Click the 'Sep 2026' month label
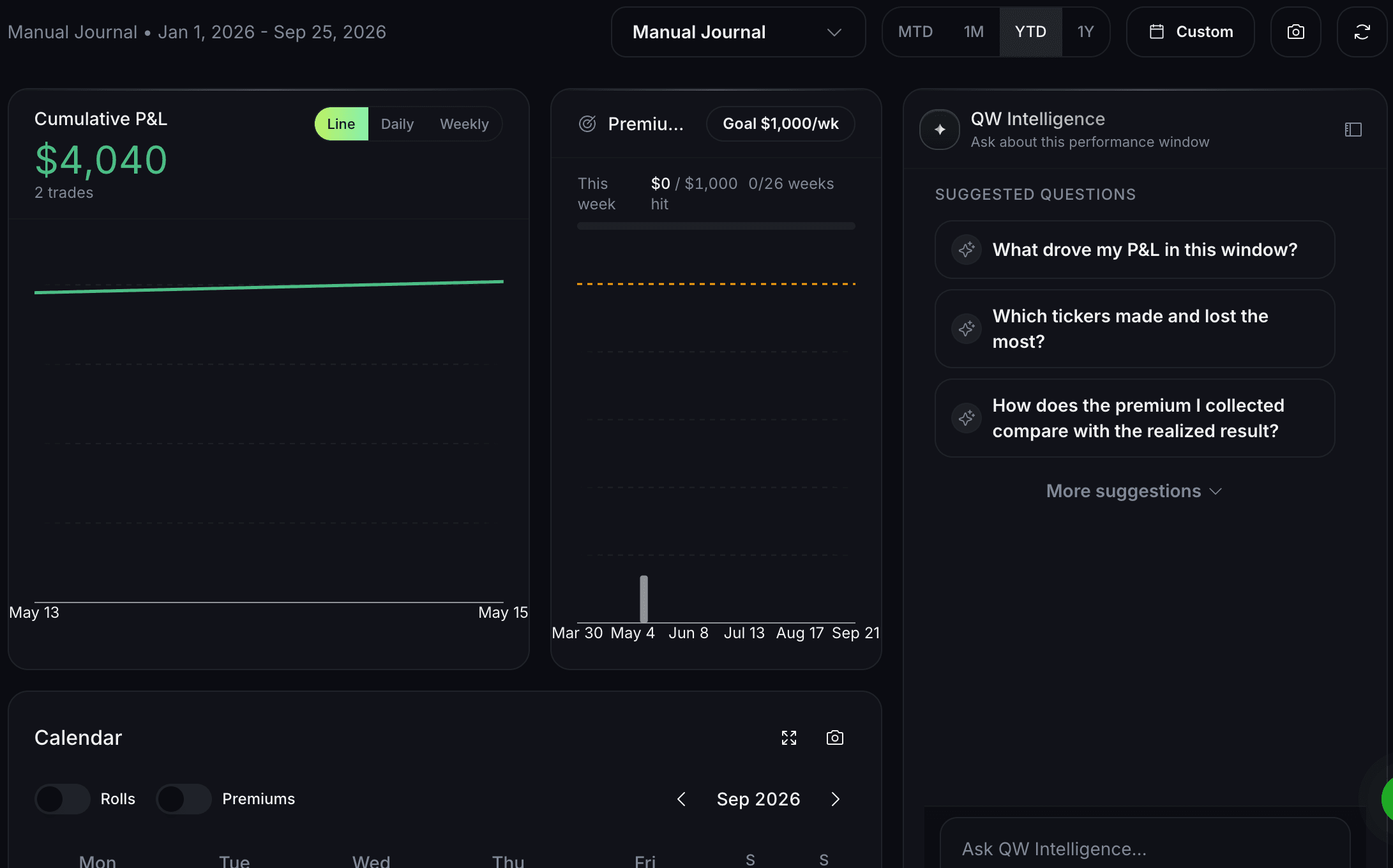This screenshot has width=1393, height=868. pyautogui.click(x=758, y=799)
